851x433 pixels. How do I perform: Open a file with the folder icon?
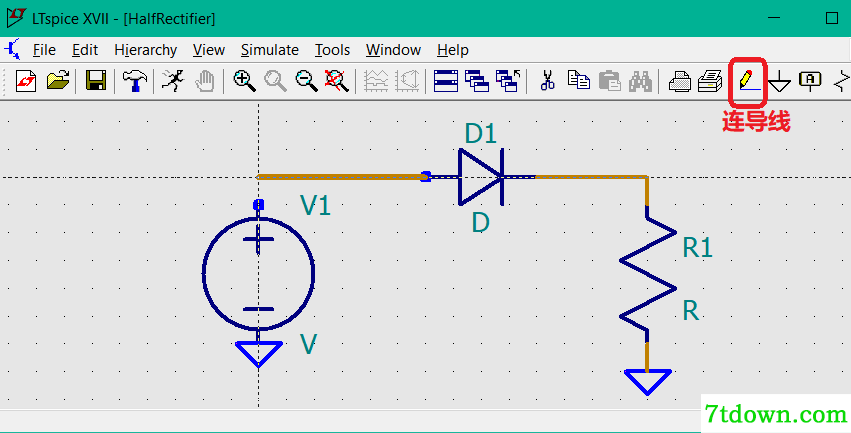click(x=58, y=81)
